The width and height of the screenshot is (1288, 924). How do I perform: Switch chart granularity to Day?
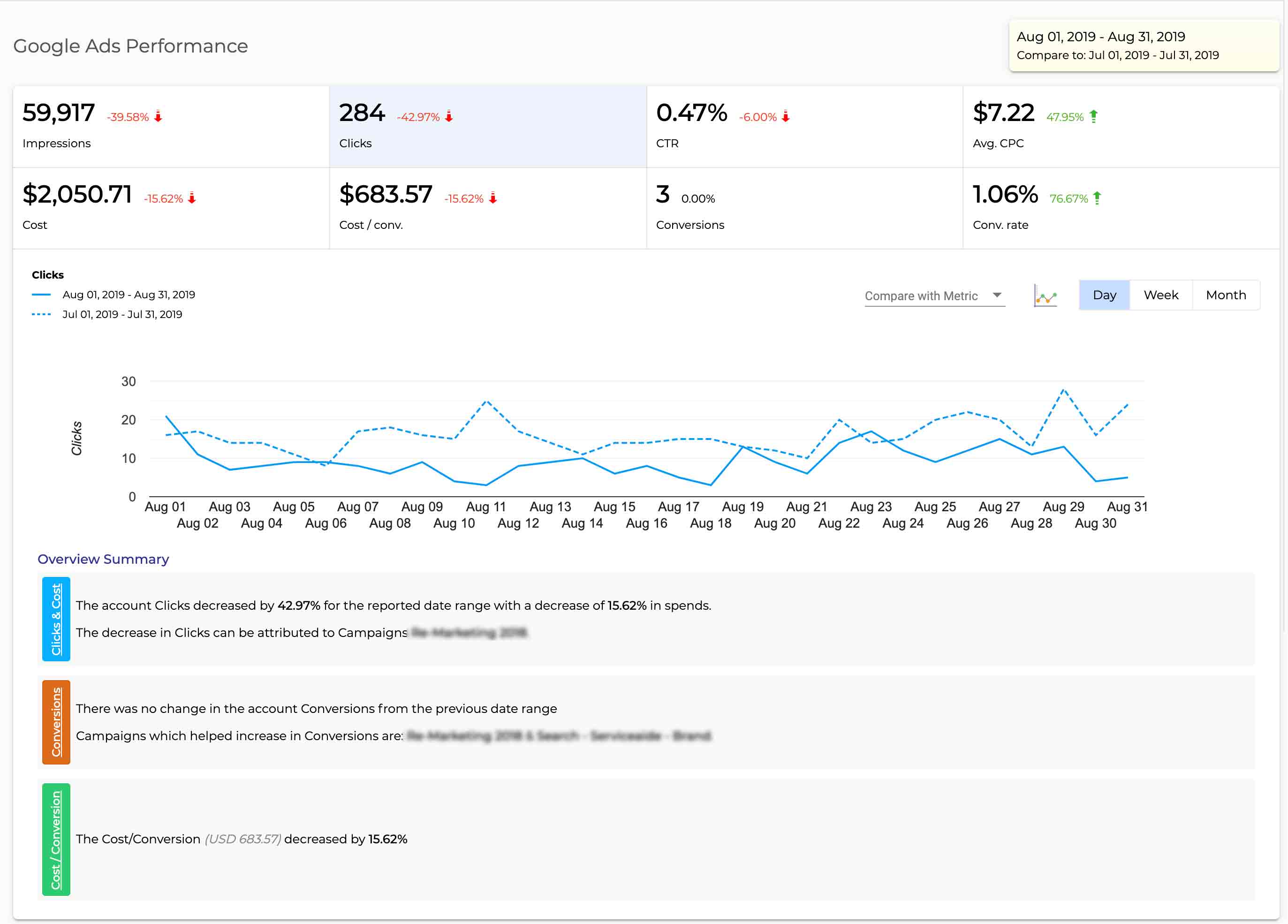[1104, 295]
